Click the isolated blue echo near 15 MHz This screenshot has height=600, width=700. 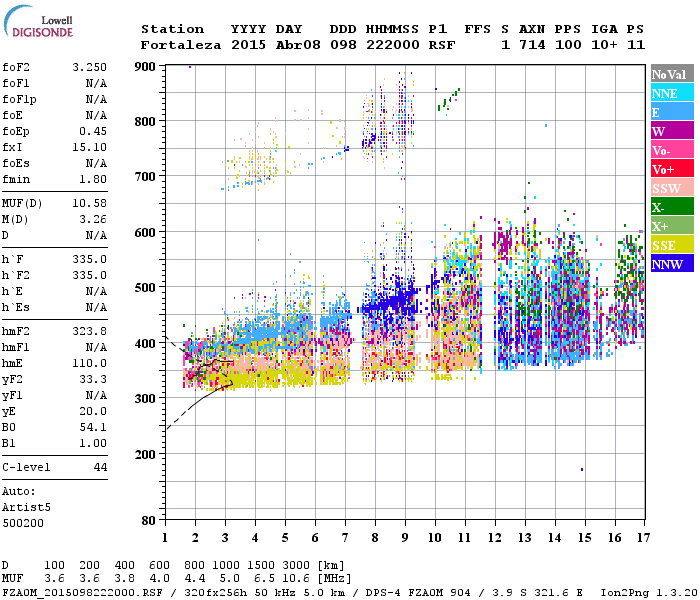[x=582, y=469]
